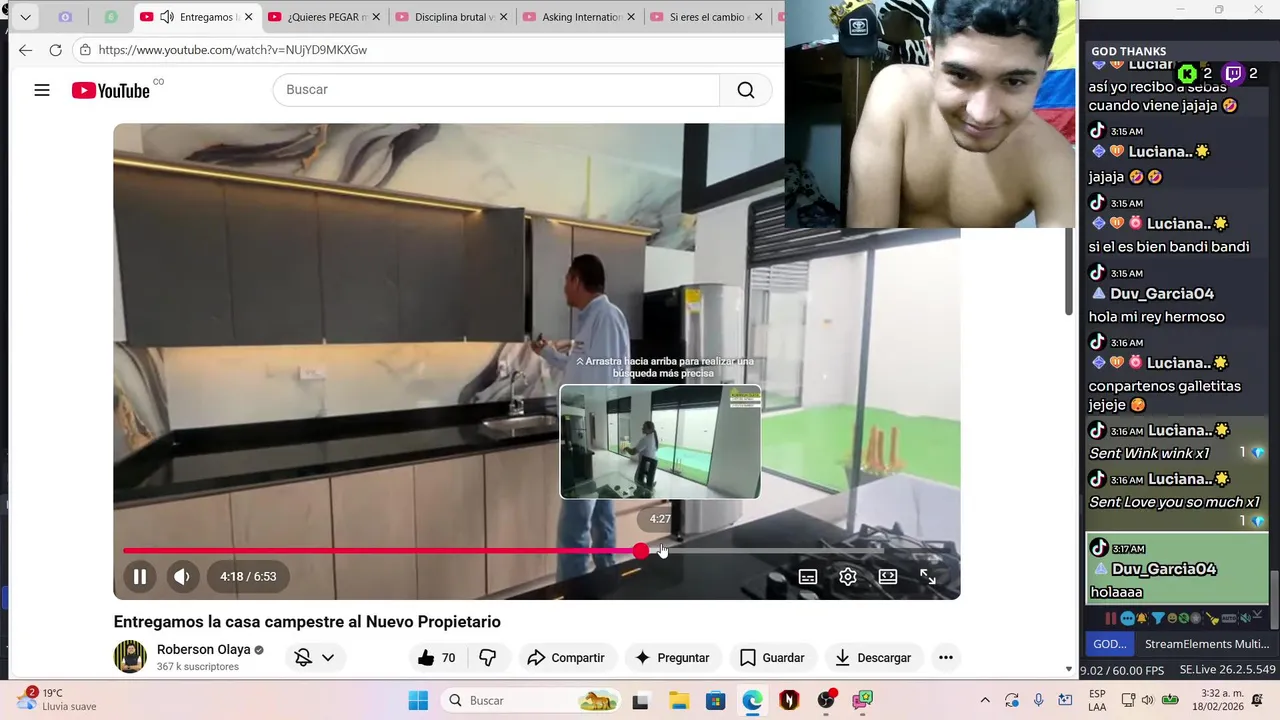Image resolution: width=1280 pixels, height=720 pixels.
Task: Open the weather widget showing 19°C
Action: click(60, 699)
